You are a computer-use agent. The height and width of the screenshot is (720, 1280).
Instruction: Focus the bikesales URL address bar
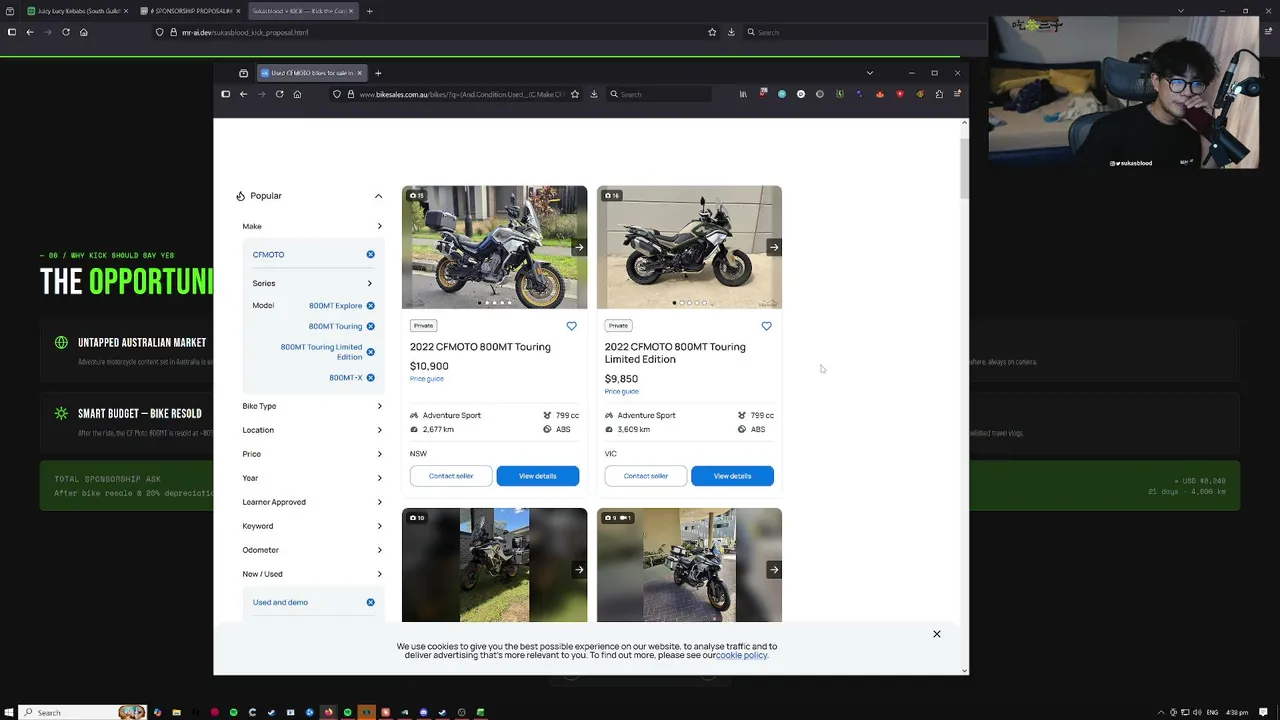tap(455, 94)
